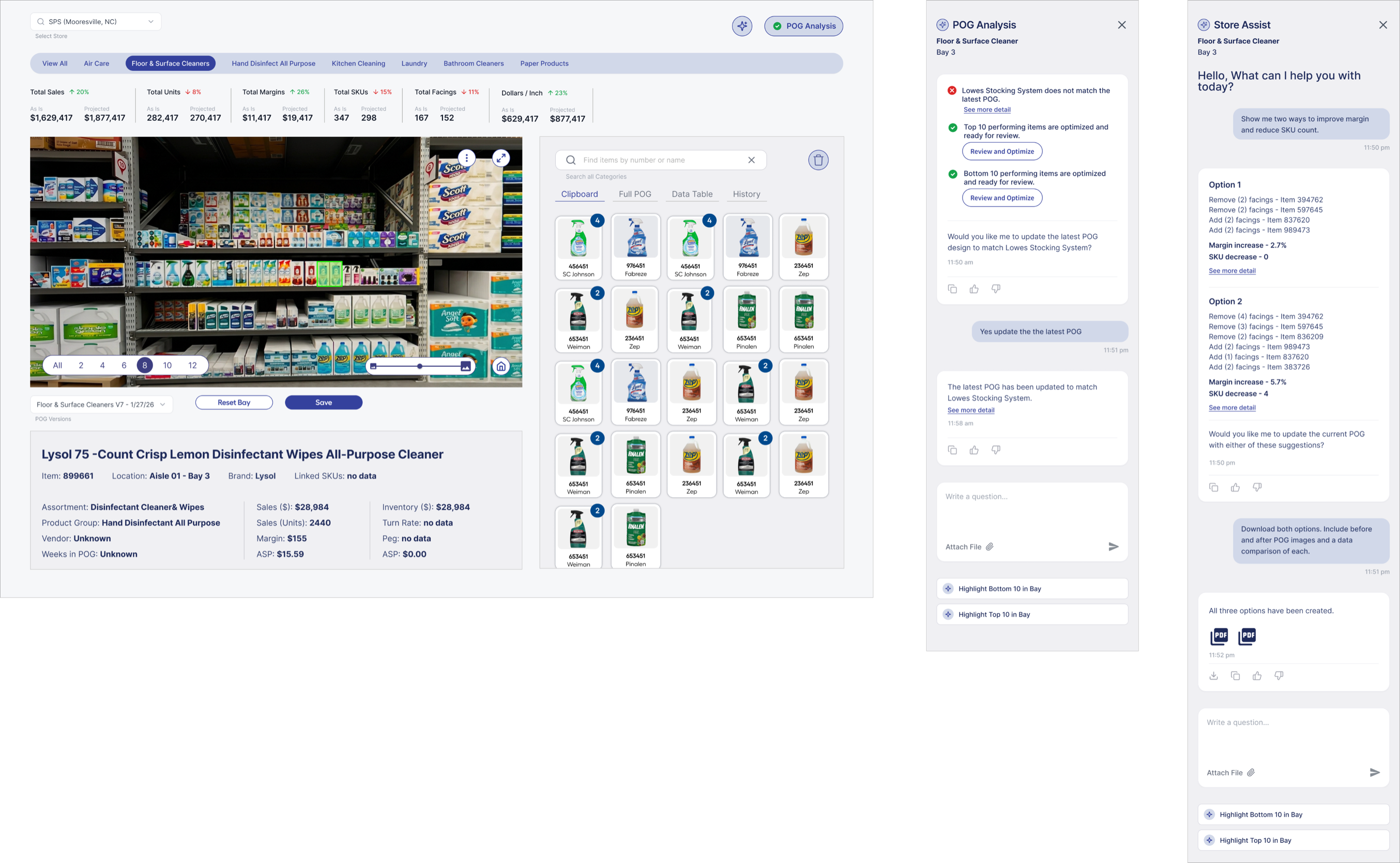The height and width of the screenshot is (863, 1400).
Task: Open See more detail under Option 2
Action: point(1231,408)
